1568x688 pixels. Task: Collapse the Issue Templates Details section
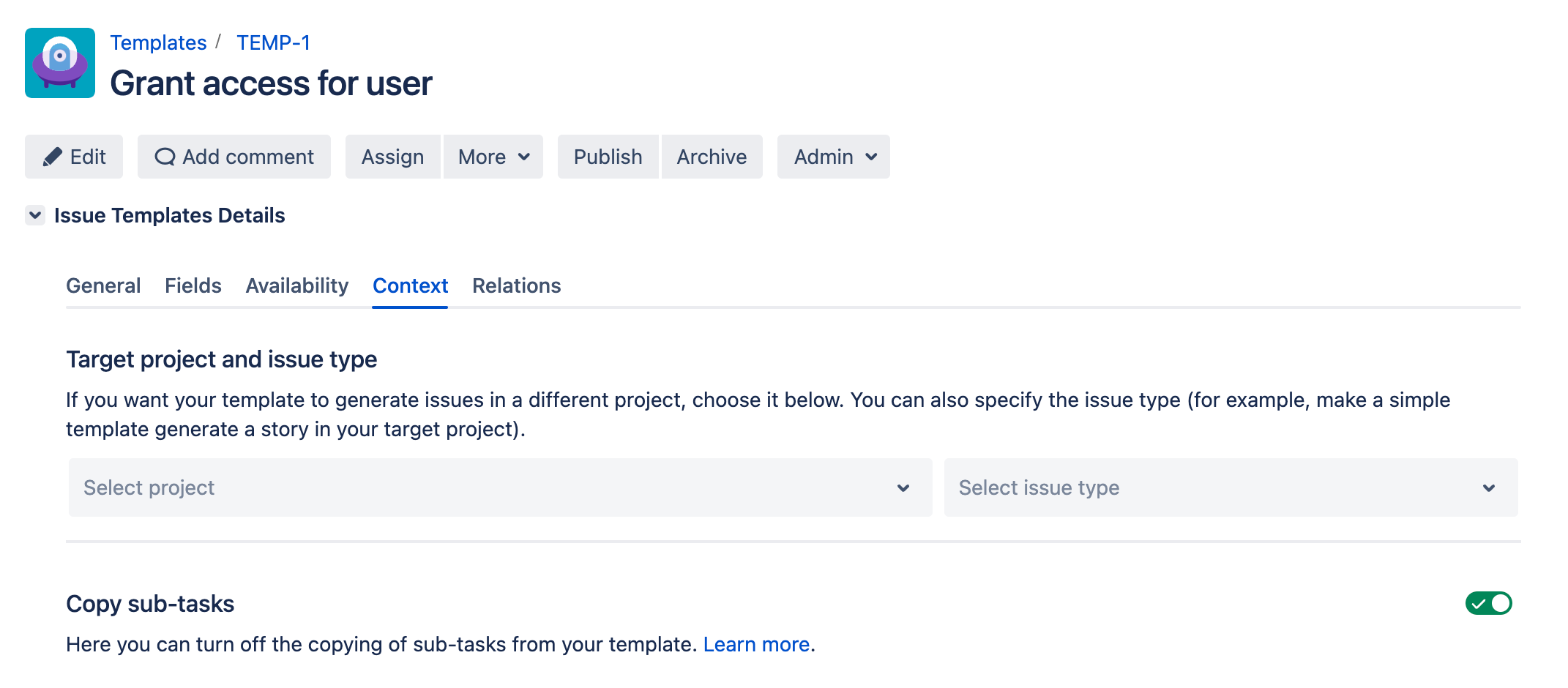tap(35, 215)
